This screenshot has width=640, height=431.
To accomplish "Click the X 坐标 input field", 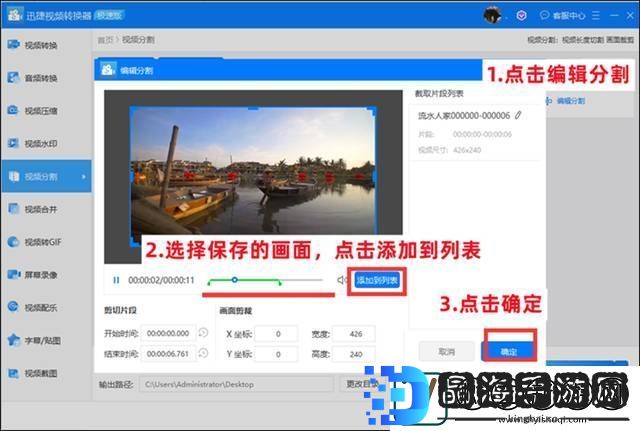I will 276,334.
